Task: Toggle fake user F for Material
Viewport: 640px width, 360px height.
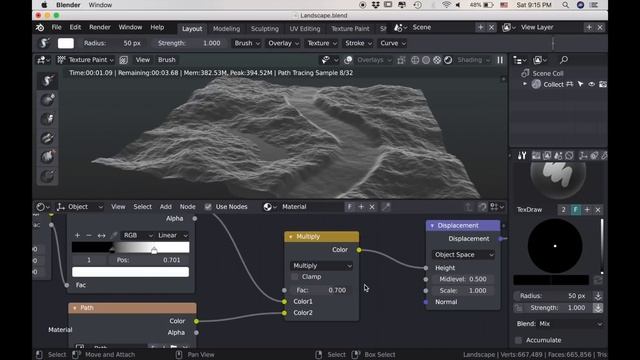Action: 349,207
